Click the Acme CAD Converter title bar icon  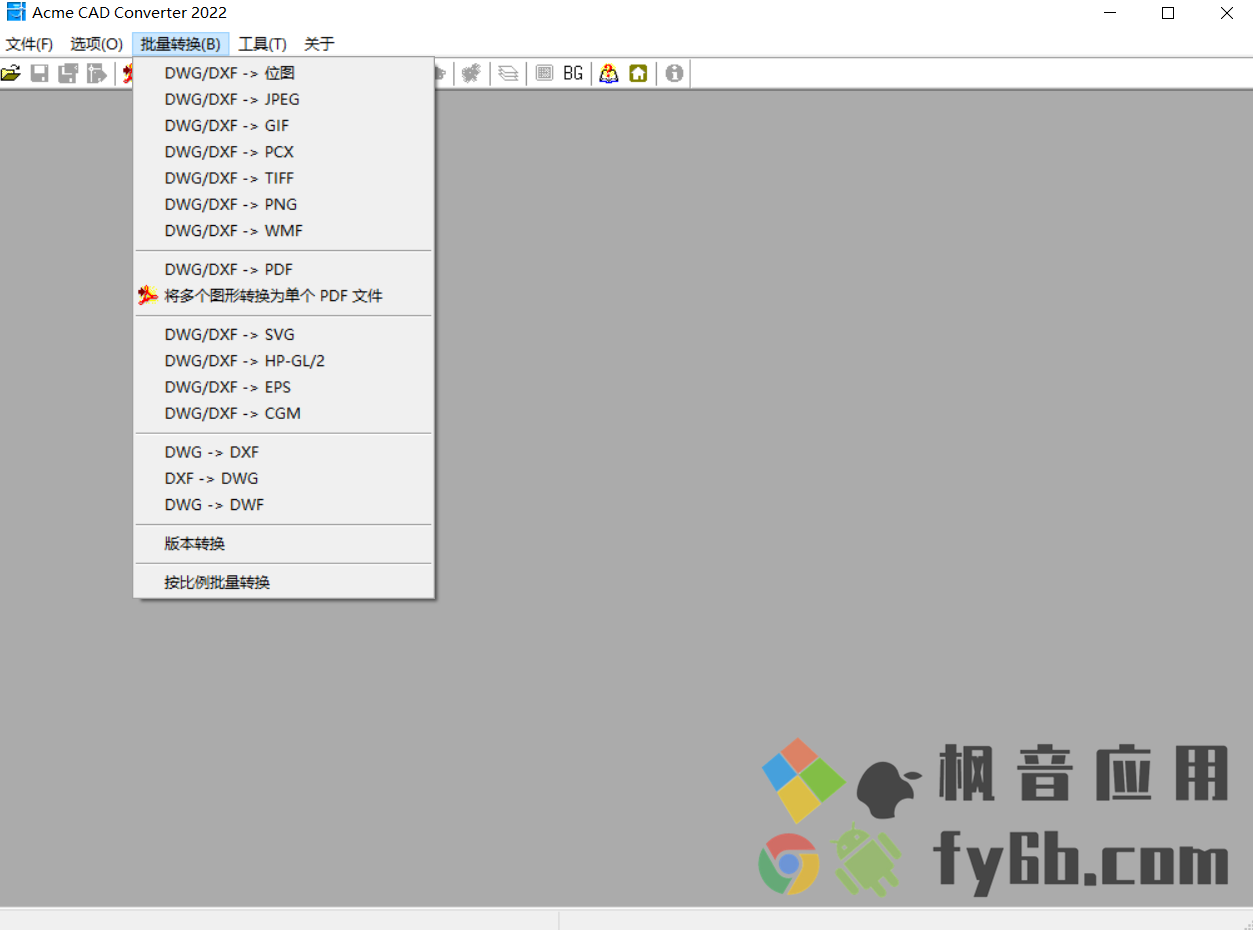tap(15, 13)
